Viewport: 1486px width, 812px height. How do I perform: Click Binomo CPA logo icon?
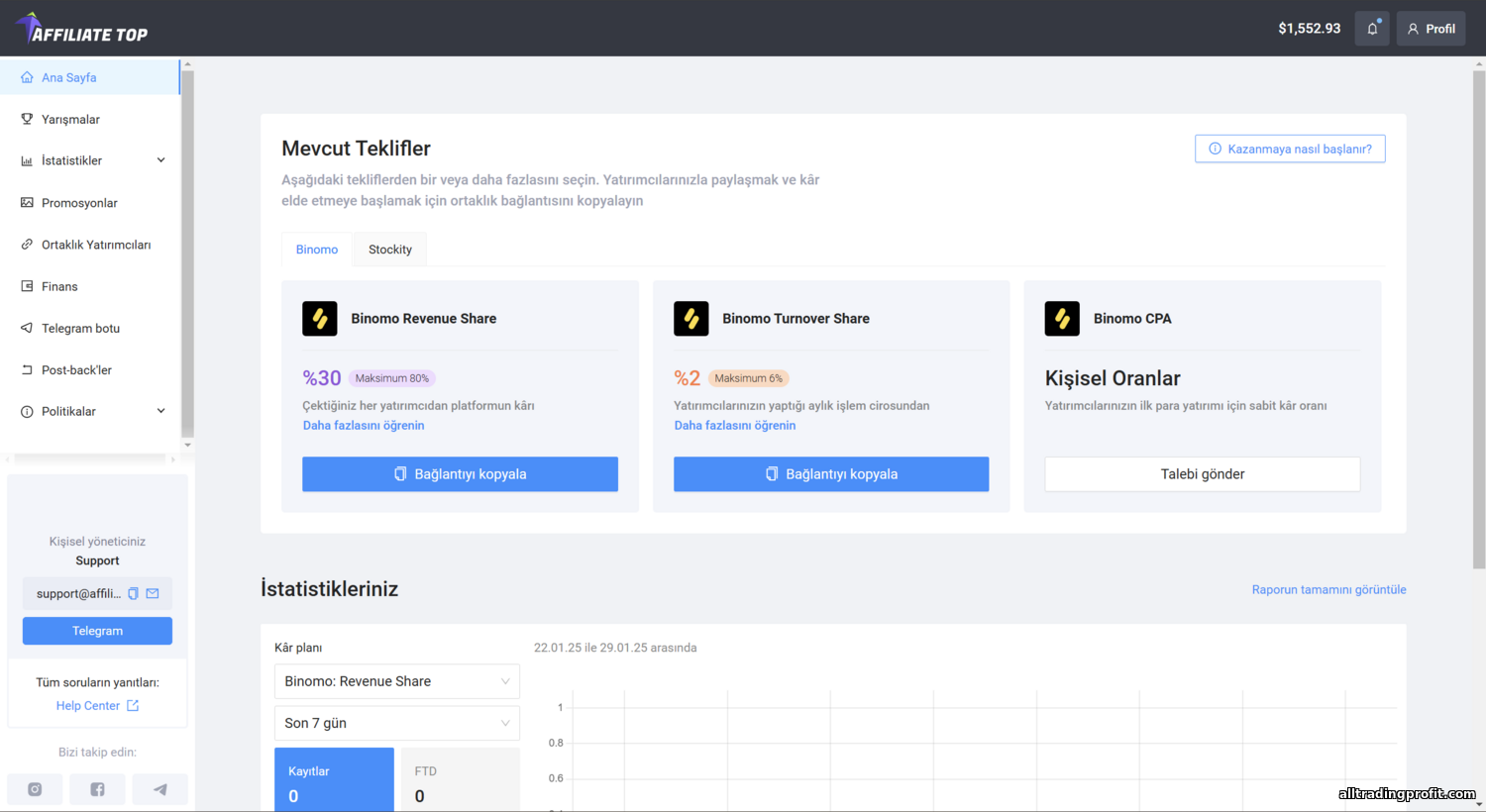click(x=1062, y=319)
